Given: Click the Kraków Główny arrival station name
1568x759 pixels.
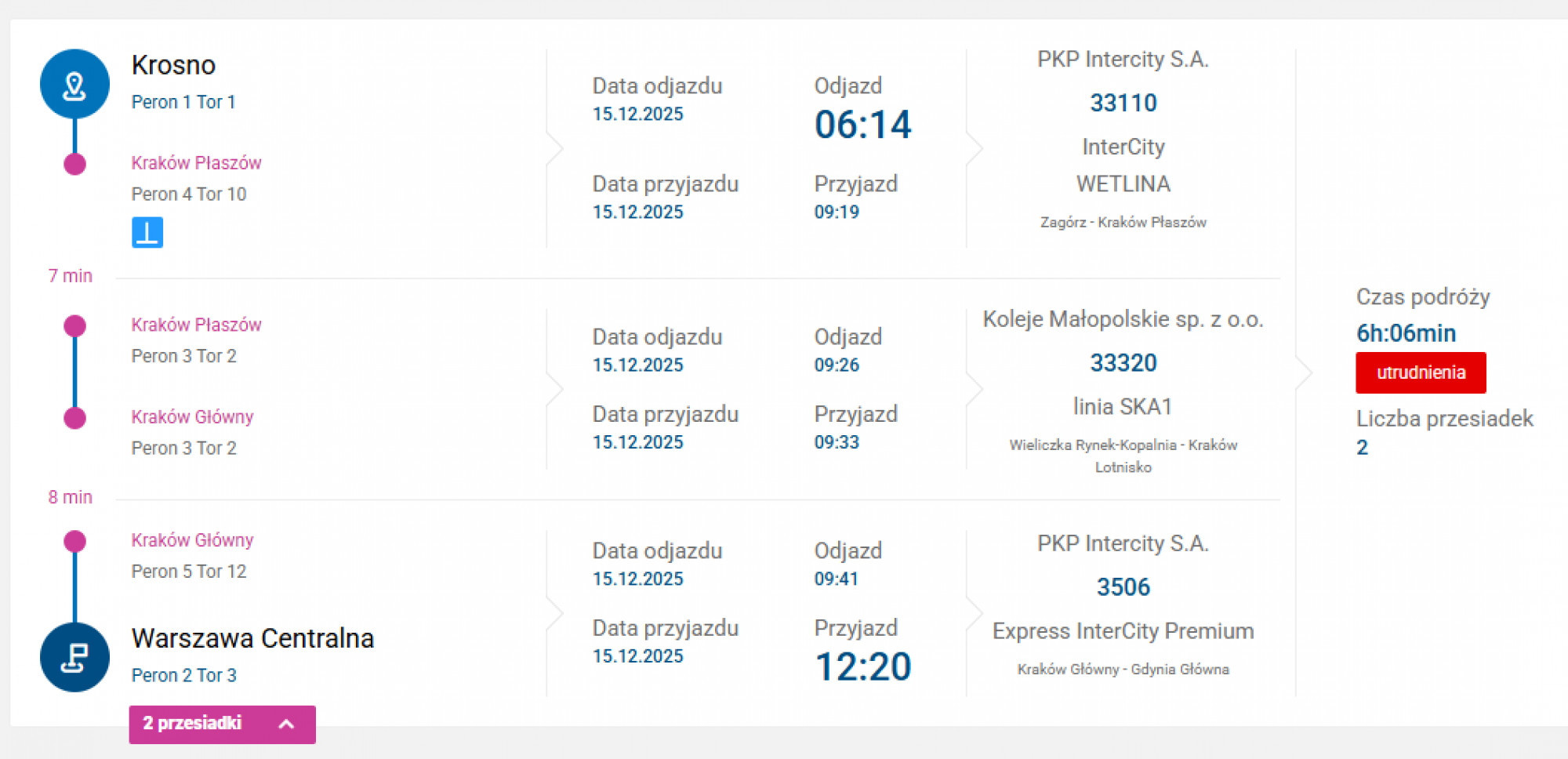Looking at the screenshot, I should 192,416.
